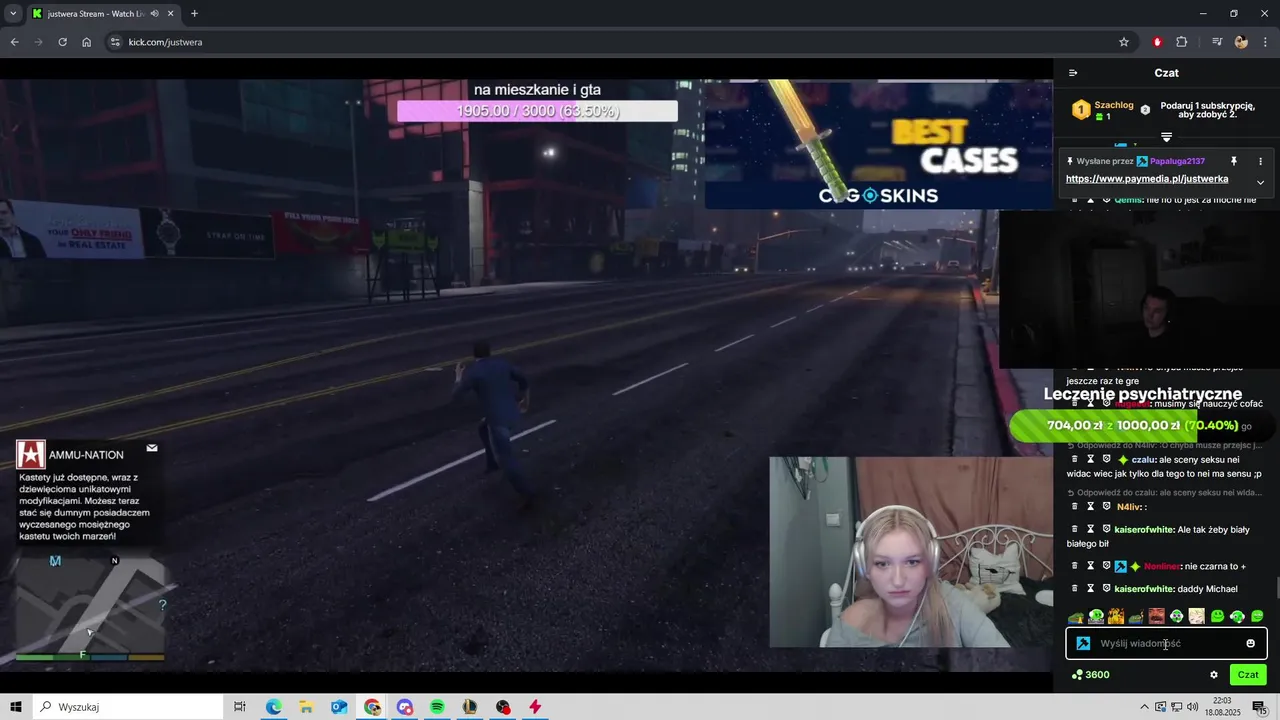Open chat identity badge in message box
The image size is (1280, 720).
[1083, 644]
